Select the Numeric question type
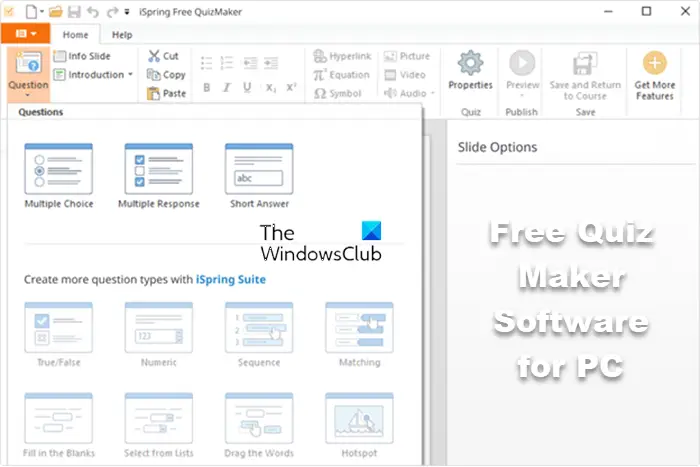This screenshot has height=467, width=700. (159, 335)
